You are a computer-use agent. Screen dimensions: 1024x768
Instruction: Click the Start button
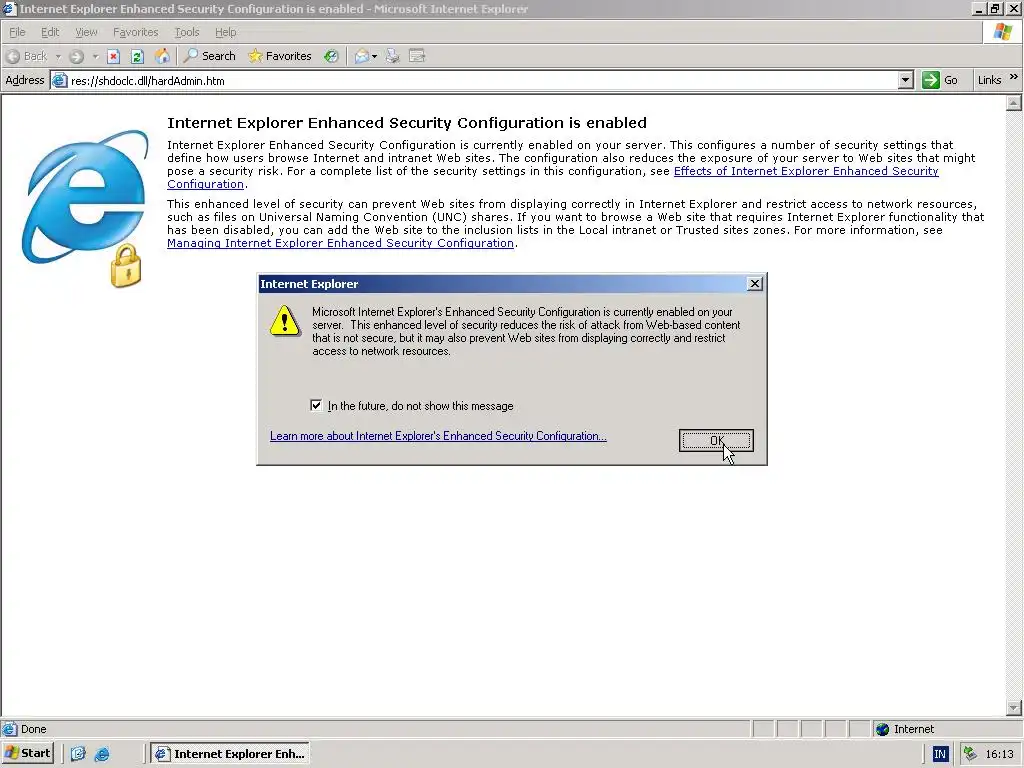[x=28, y=754]
